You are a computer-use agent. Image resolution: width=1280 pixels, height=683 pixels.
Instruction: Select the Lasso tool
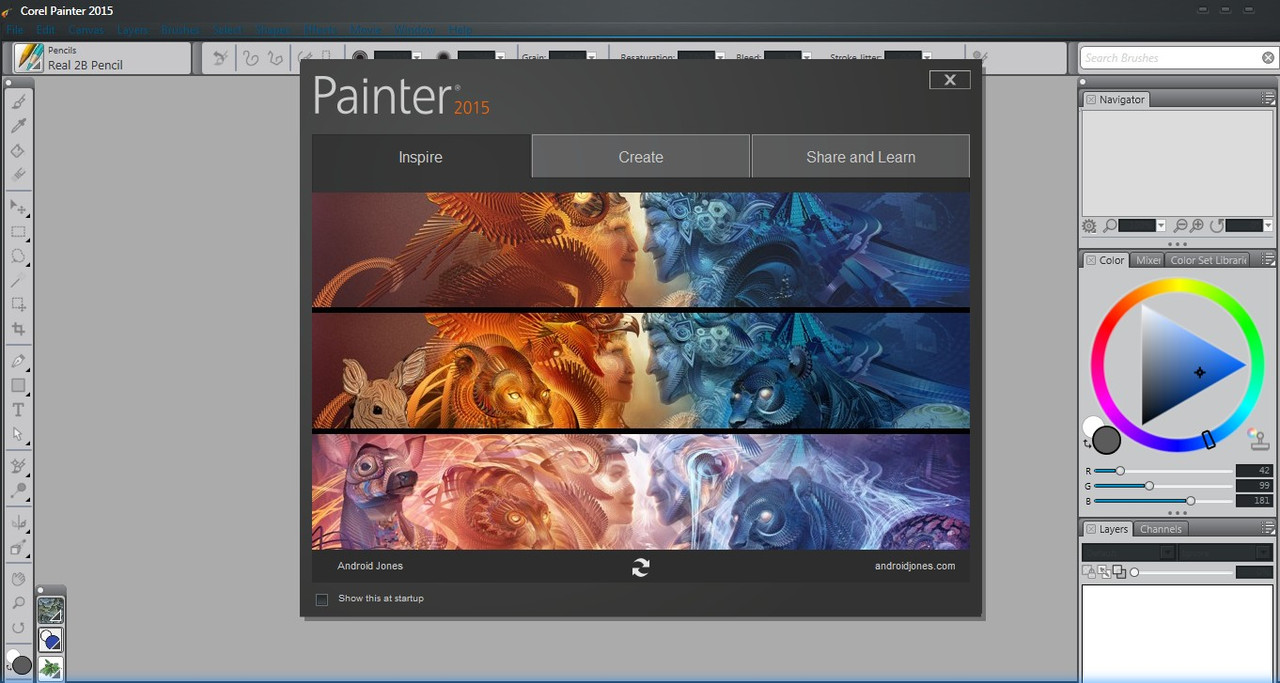click(x=18, y=256)
